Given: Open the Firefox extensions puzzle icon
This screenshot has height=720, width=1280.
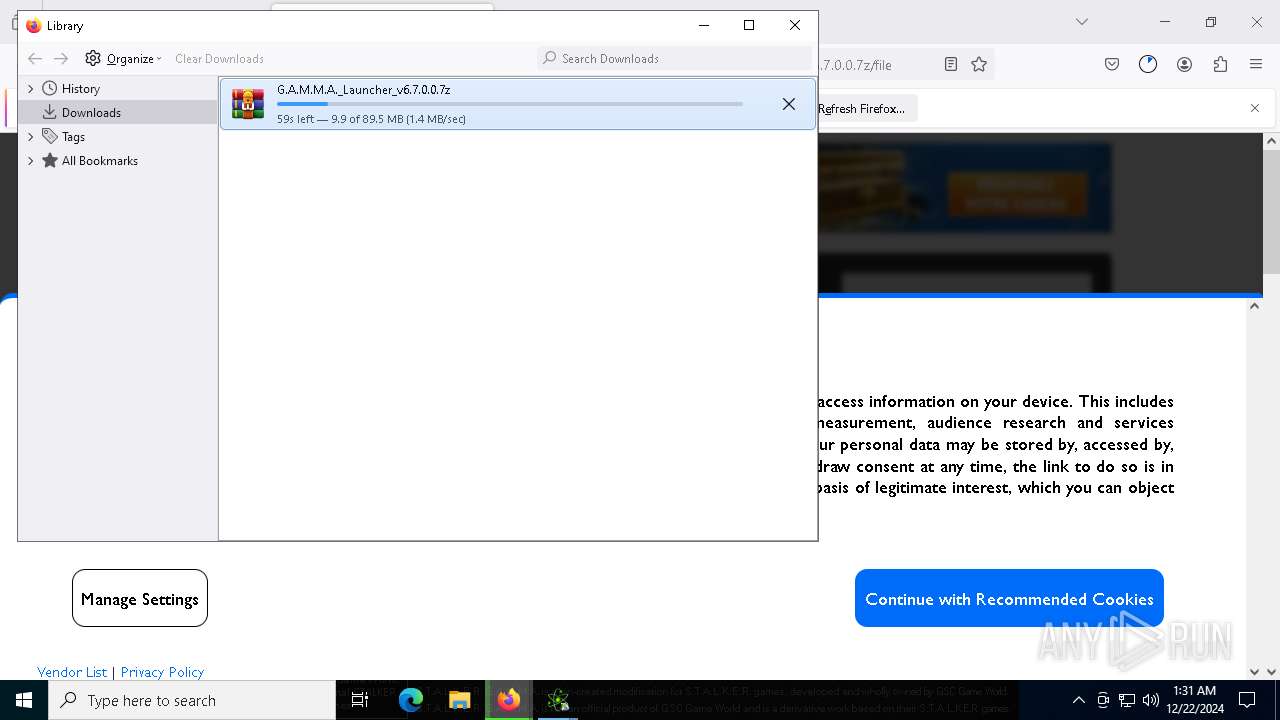Looking at the screenshot, I should click(x=1220, y=64).
